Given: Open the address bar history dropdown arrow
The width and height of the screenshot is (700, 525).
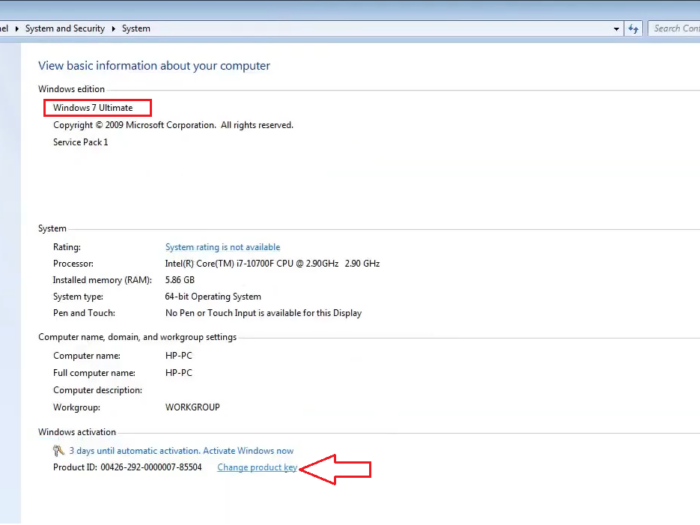Looking at the screenshot, I should tap(616, 29).
